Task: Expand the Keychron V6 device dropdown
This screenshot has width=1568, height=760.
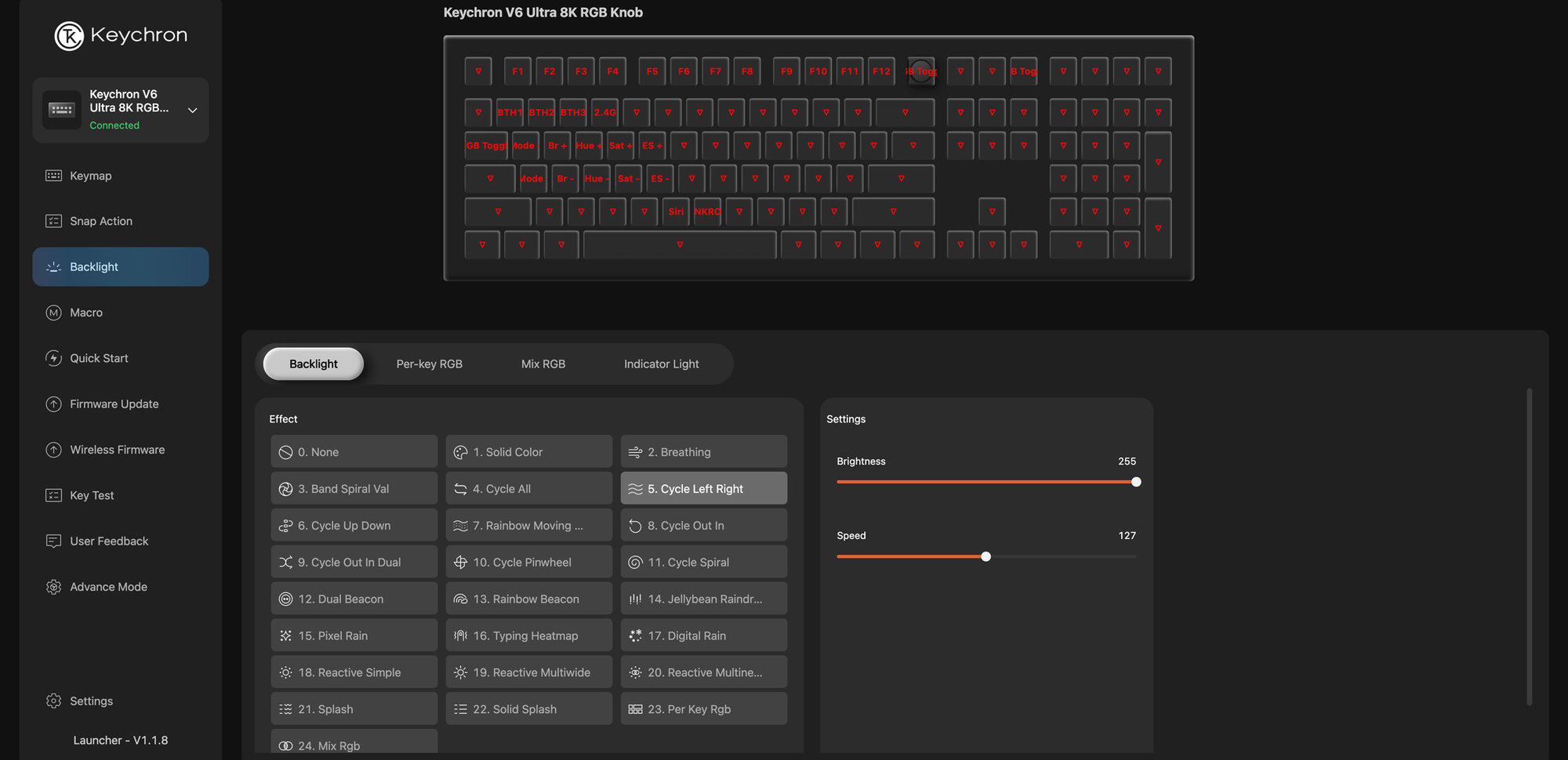Action: [192, 110]
